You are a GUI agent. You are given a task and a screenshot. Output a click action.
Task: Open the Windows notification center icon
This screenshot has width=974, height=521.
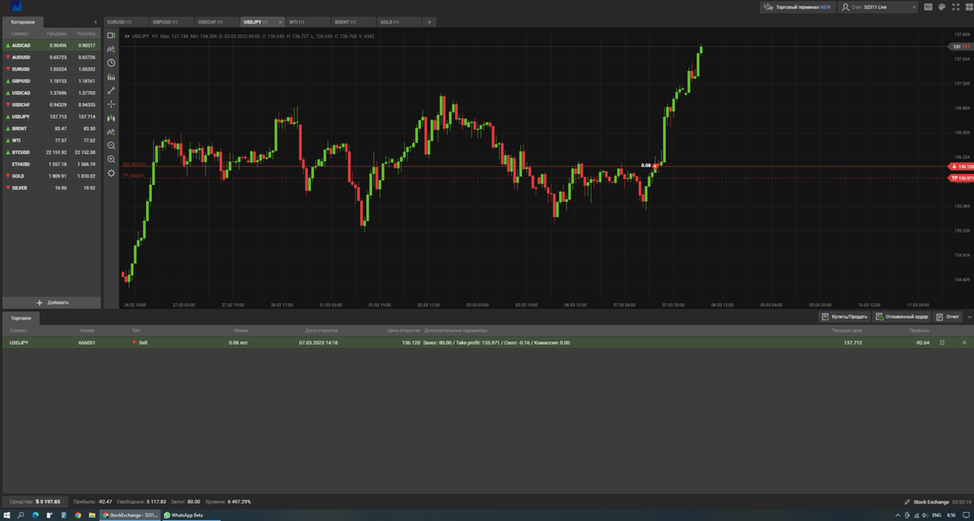(x=965, y=515)
